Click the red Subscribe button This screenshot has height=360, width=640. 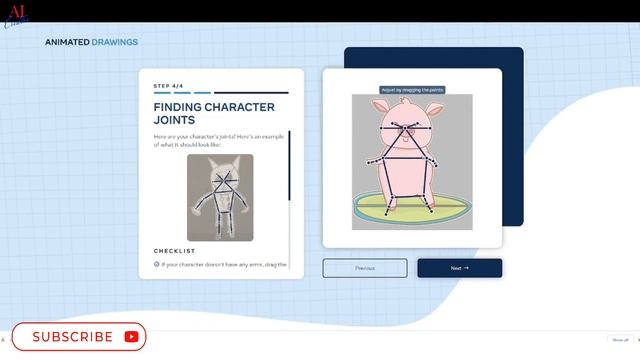[79, 337]
